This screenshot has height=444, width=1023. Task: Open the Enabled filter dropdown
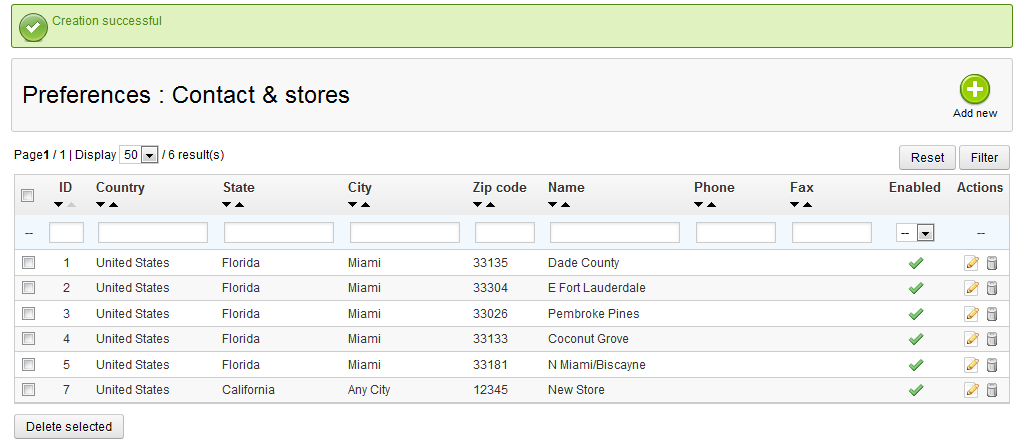pos(916,233)
